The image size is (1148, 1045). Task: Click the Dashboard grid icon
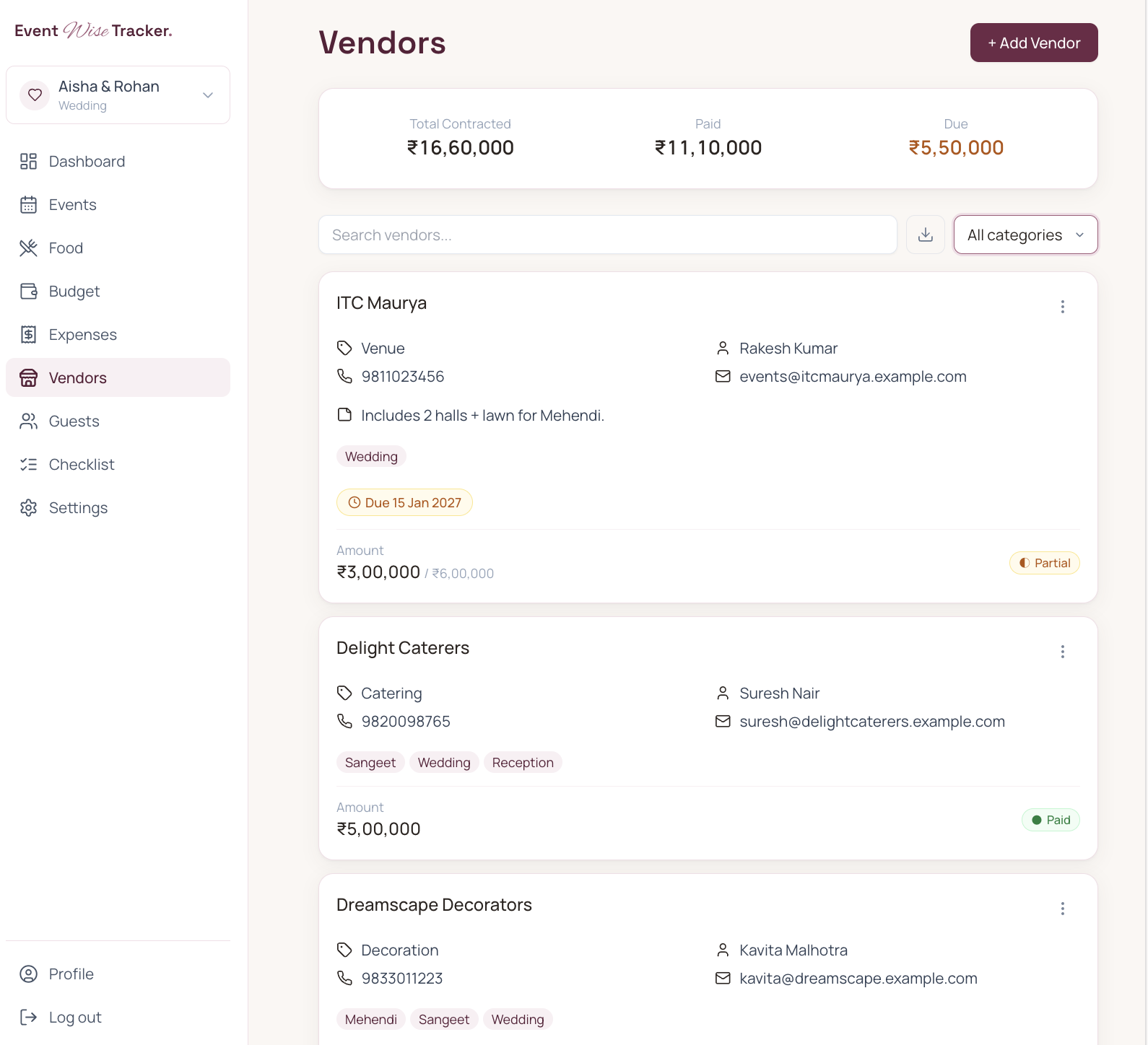point(28,162)
